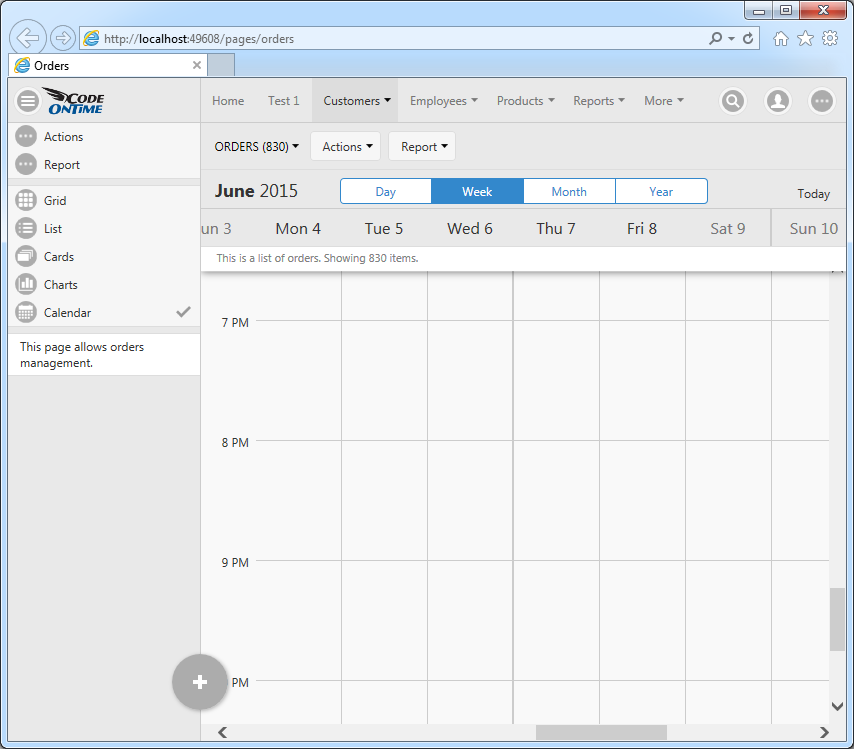
Task: Click the floating plus add-order button
Action: click(199, 682)
